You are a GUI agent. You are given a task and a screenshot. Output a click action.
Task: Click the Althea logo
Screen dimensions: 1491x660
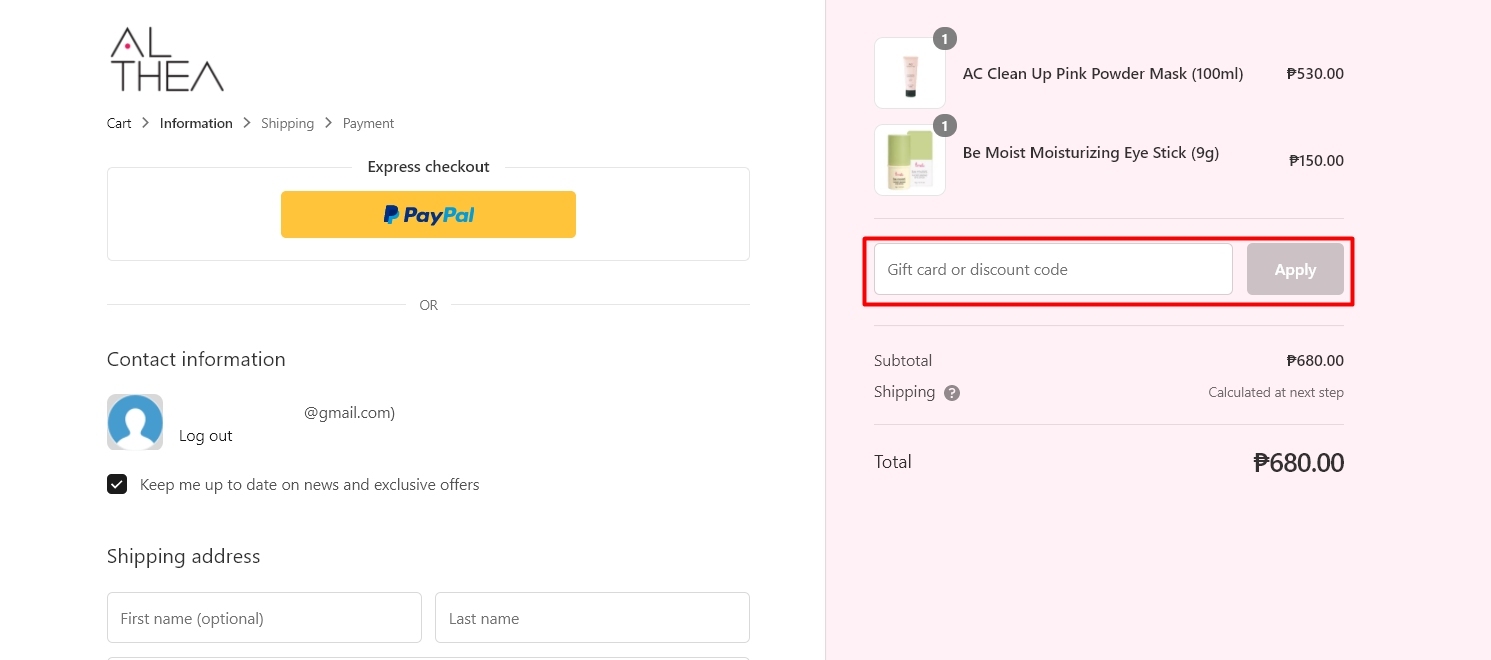(x=165, y=58)
